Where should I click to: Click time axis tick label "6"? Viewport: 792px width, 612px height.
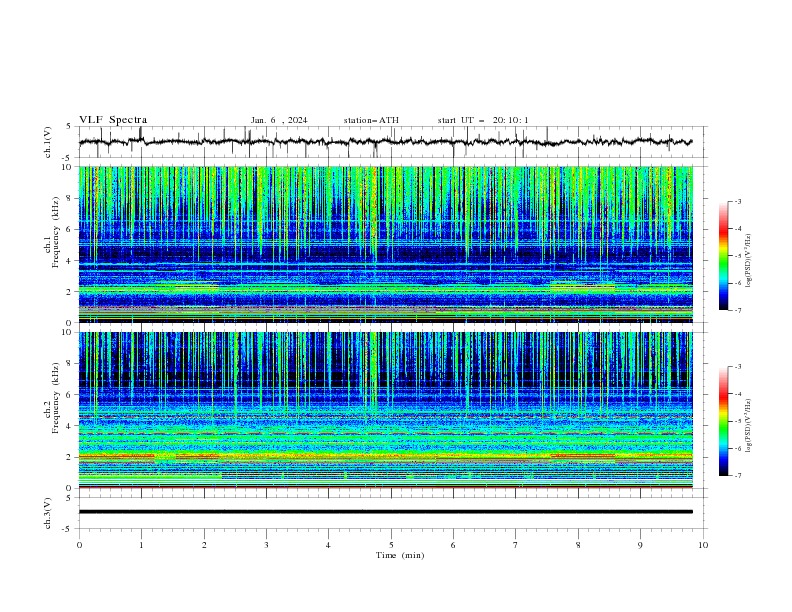(453, 545)
